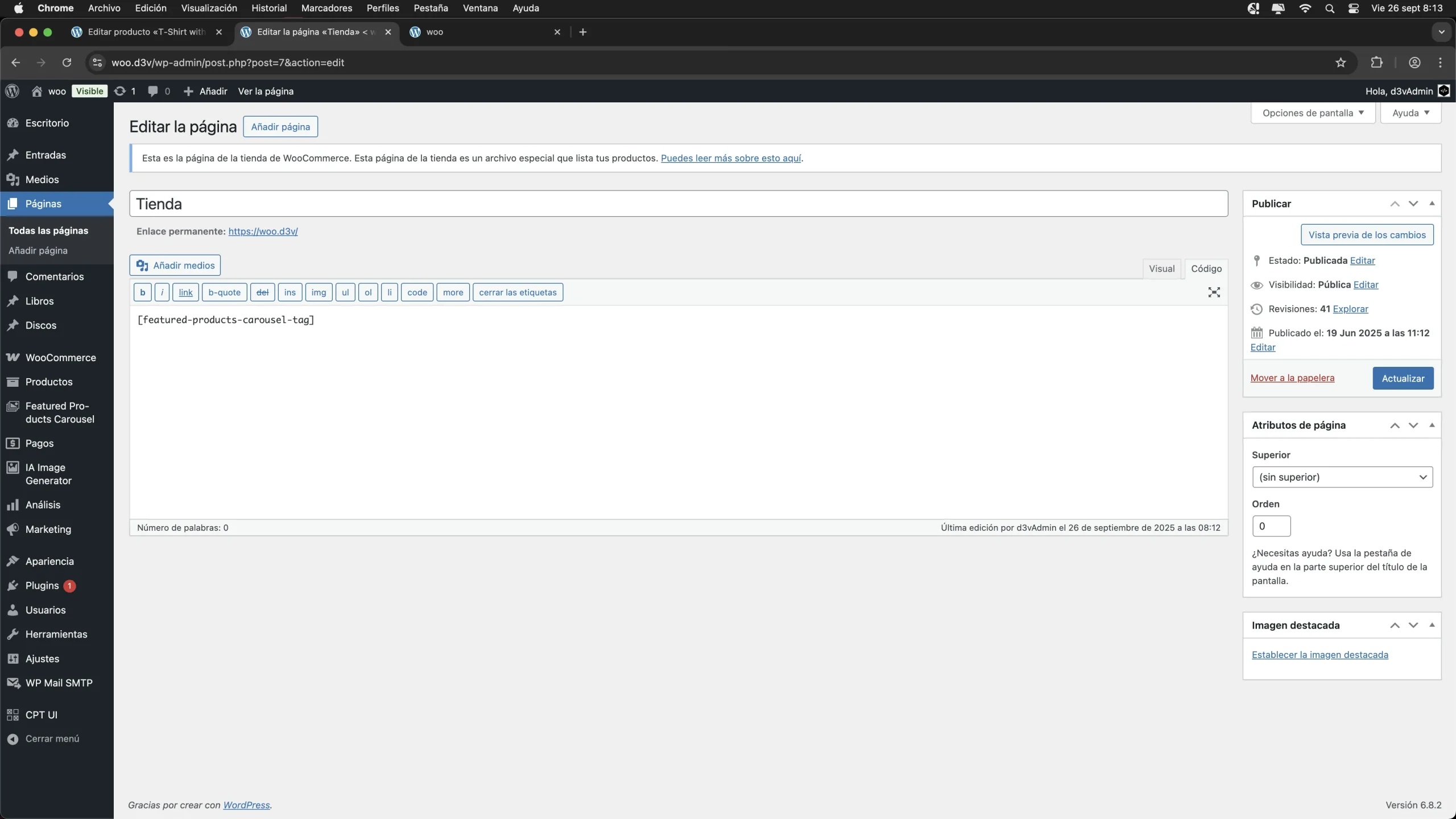The width and height of the screenshot is (1456, 819).
Task: Open the Marcadores menu in menu bar
Action: (x=326, y=8)
